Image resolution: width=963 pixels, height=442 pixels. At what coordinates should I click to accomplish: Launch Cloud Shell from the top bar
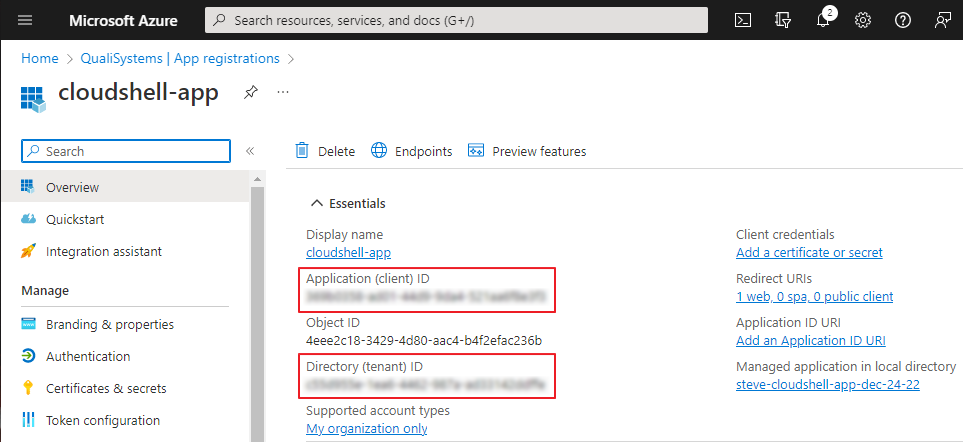click(x=742, y=20)
